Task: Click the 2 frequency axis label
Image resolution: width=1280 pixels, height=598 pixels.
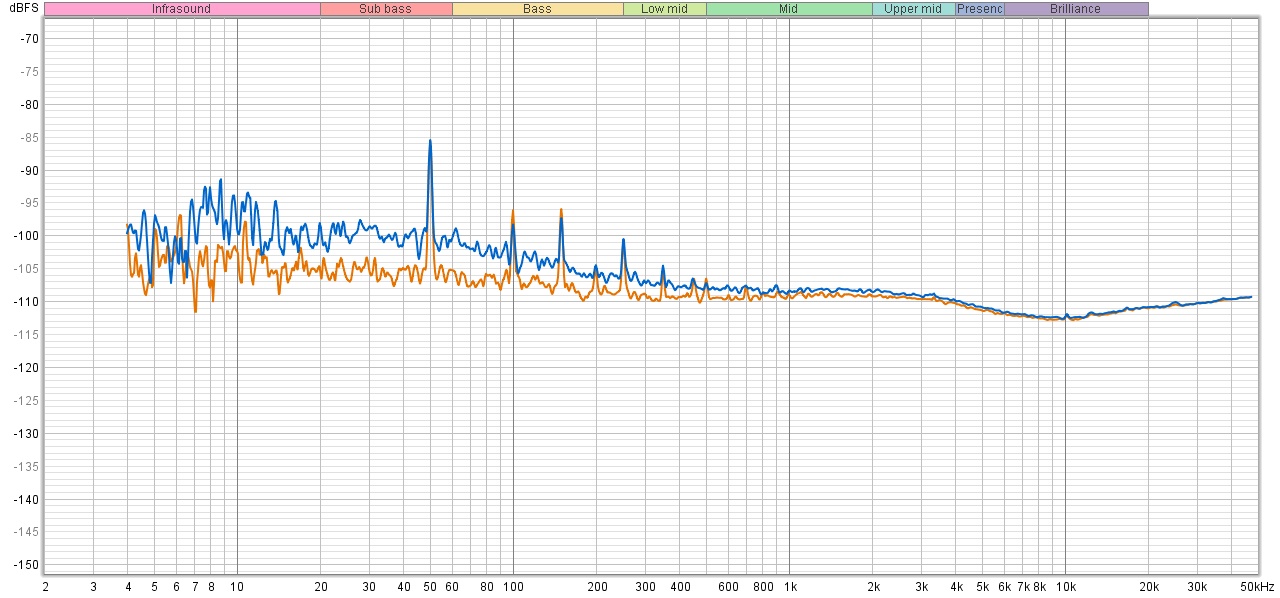Action: point(45,586)
